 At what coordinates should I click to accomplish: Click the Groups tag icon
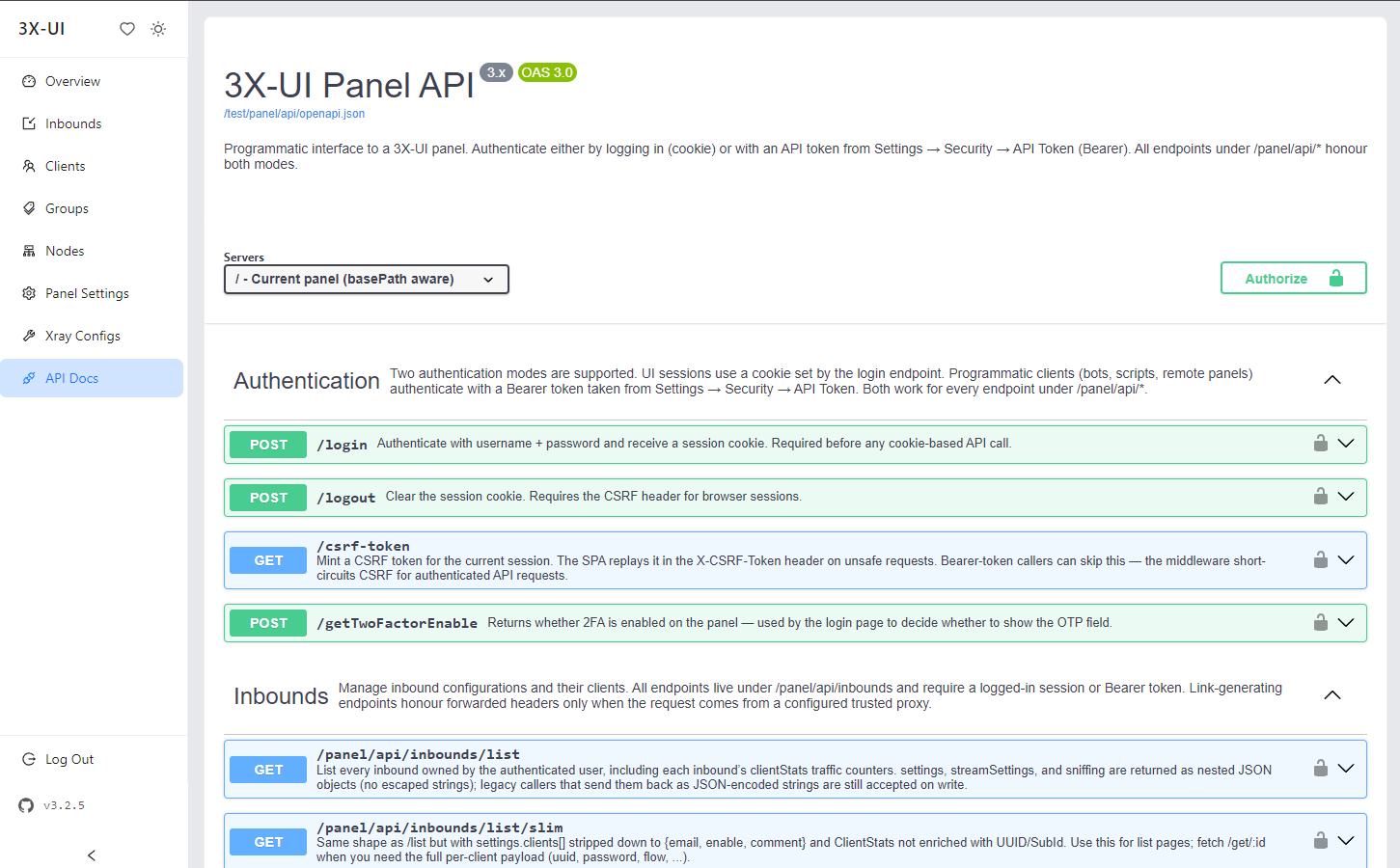[x=29, y=208]
